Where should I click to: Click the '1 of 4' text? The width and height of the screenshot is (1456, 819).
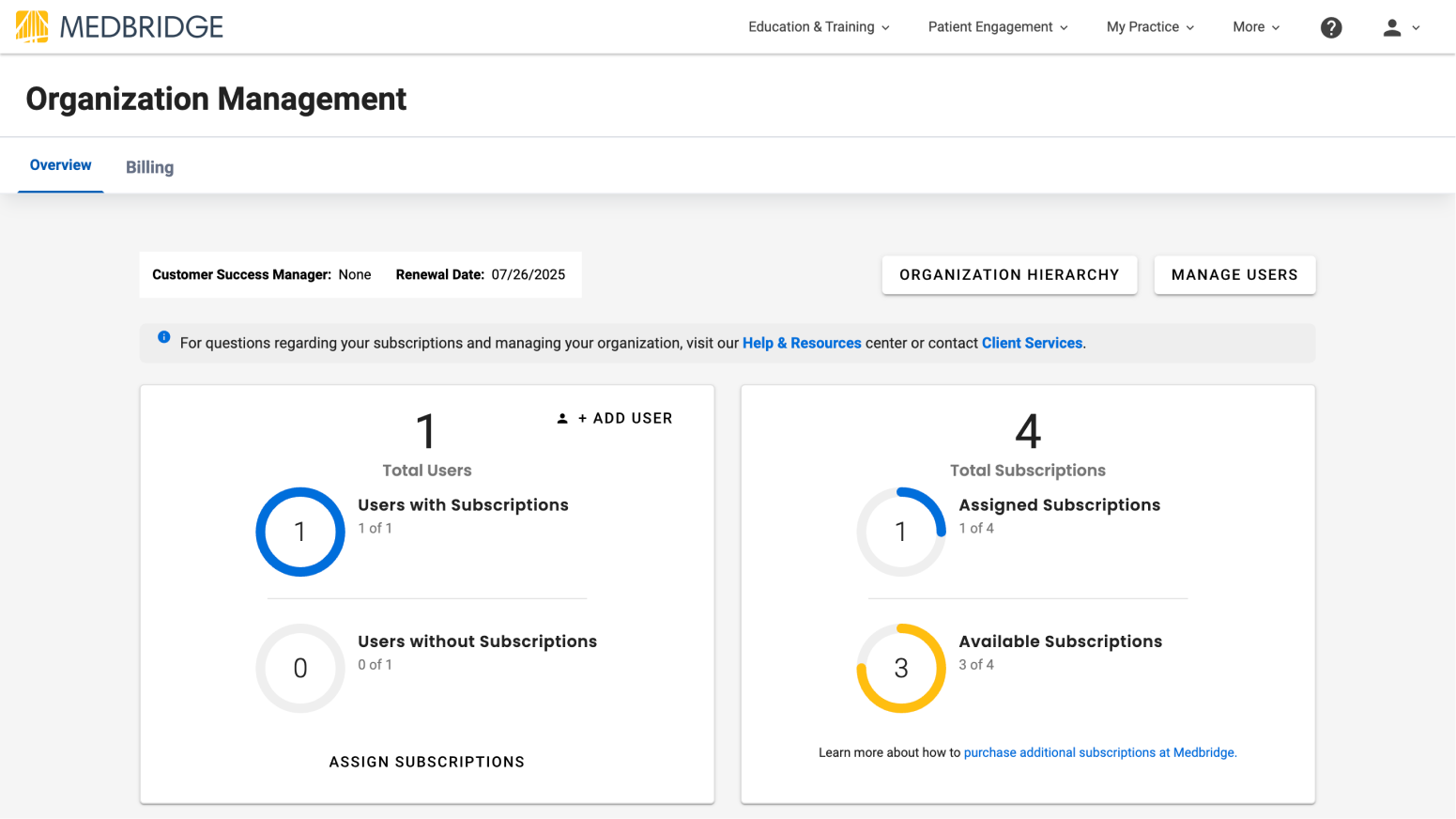[x=976, y=529]
